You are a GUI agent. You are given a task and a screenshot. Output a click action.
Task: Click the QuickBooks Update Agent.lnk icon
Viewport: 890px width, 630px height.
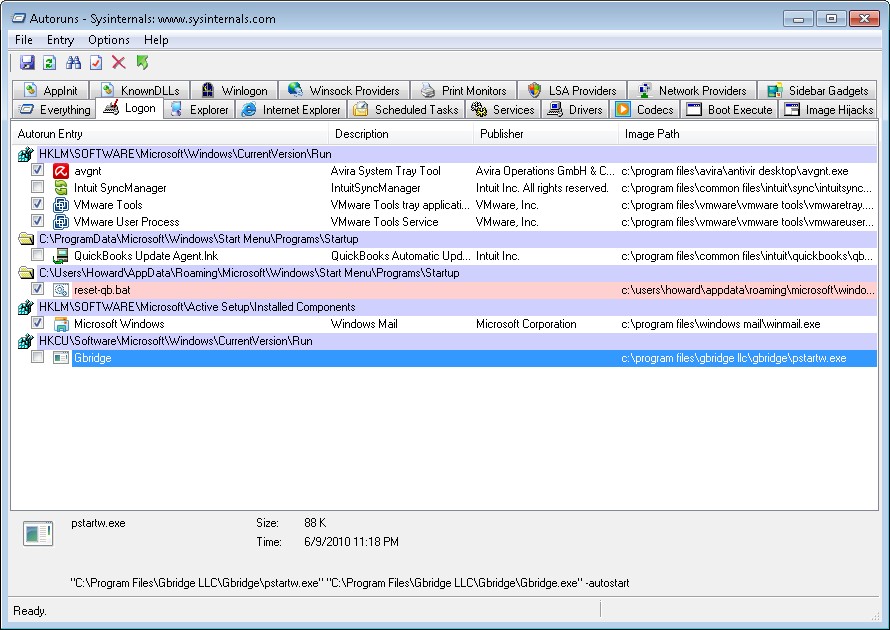(61, 256)
